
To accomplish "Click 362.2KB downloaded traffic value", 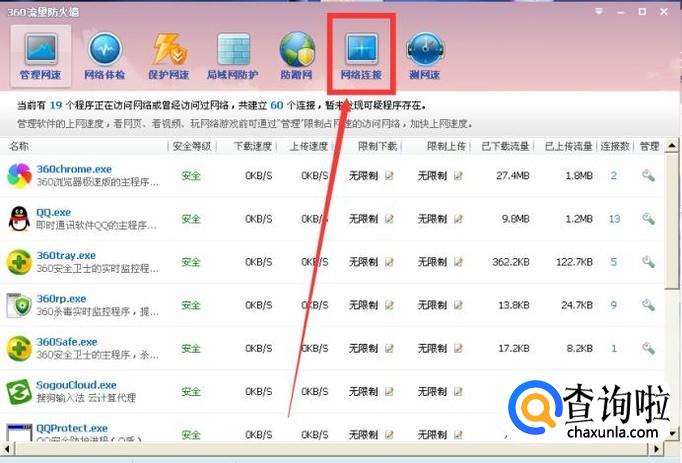I will (511, 262).
